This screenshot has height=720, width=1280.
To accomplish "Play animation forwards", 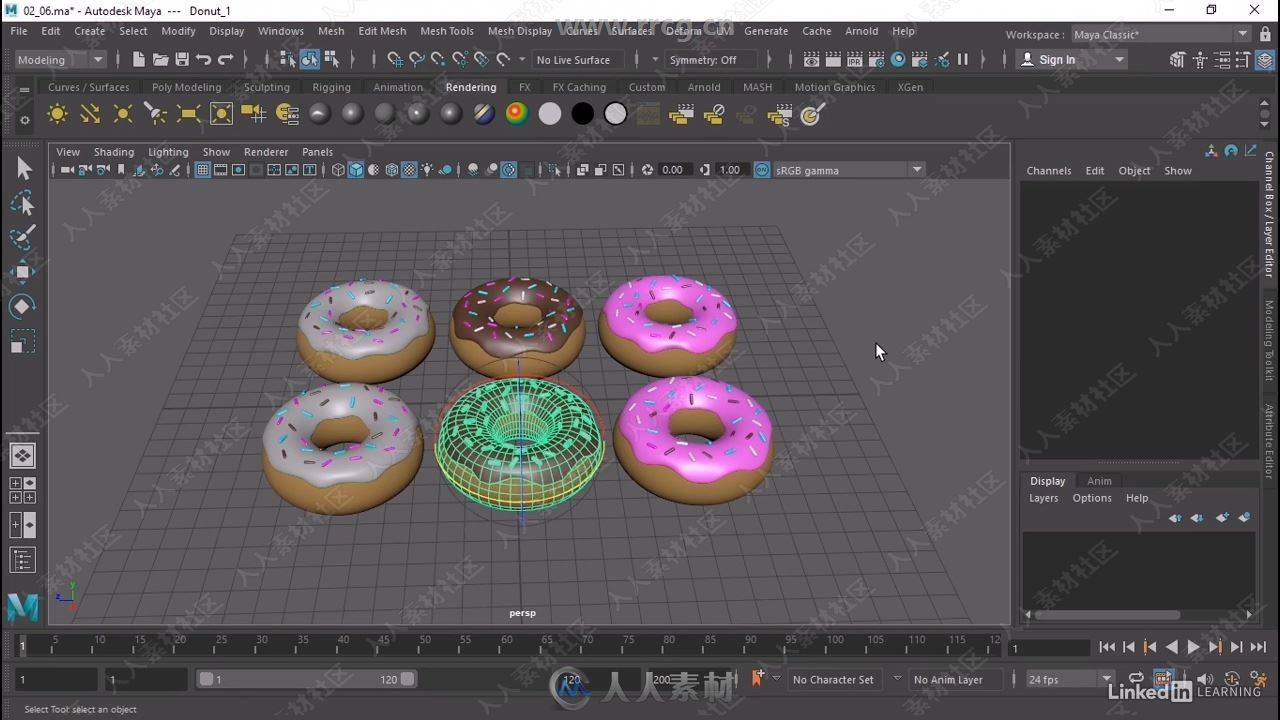I will 1193,648.
